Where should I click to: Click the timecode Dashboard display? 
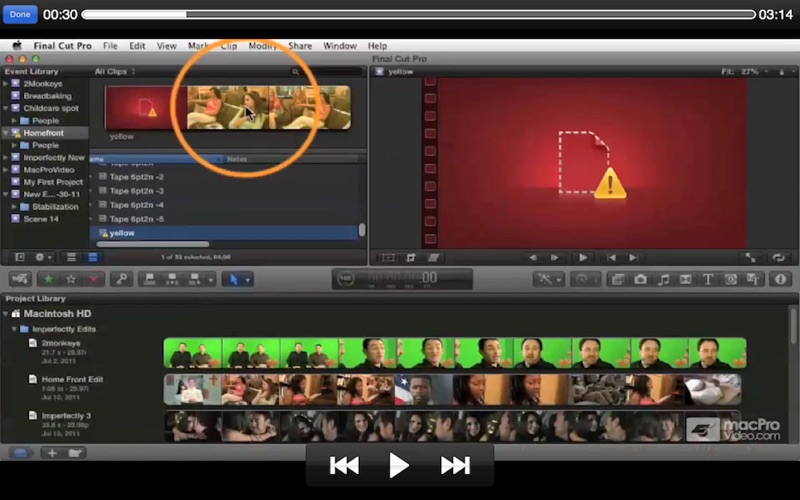tap(402, 279)
